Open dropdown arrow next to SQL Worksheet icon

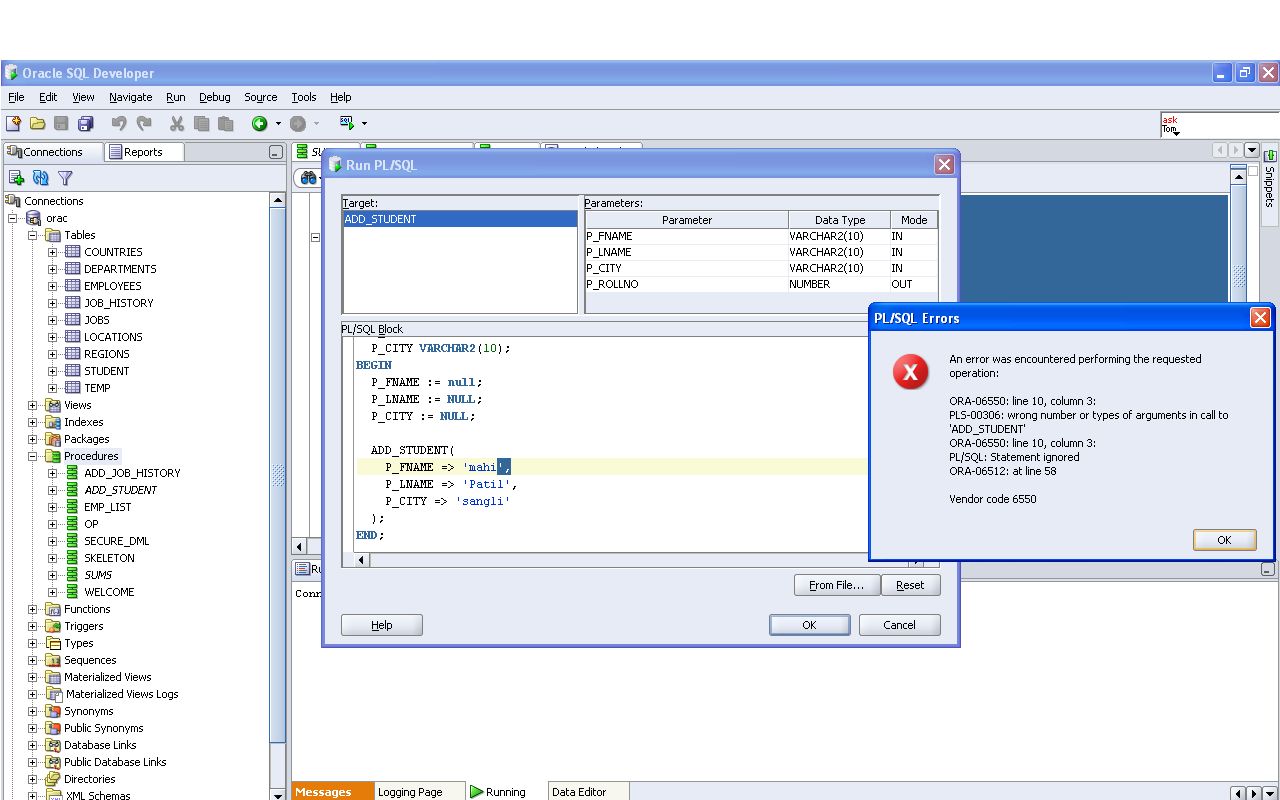point(364,124)
